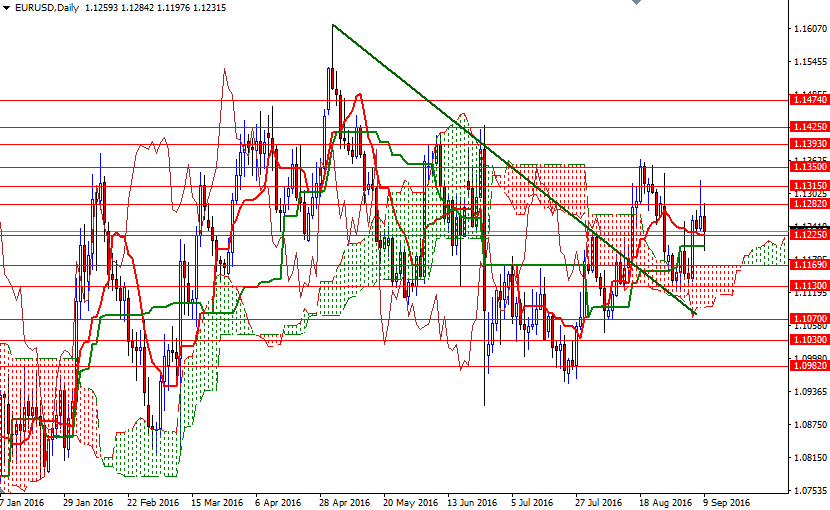
Task: Click the 28 Apr 2016 date label
Action: click(345, 502)
